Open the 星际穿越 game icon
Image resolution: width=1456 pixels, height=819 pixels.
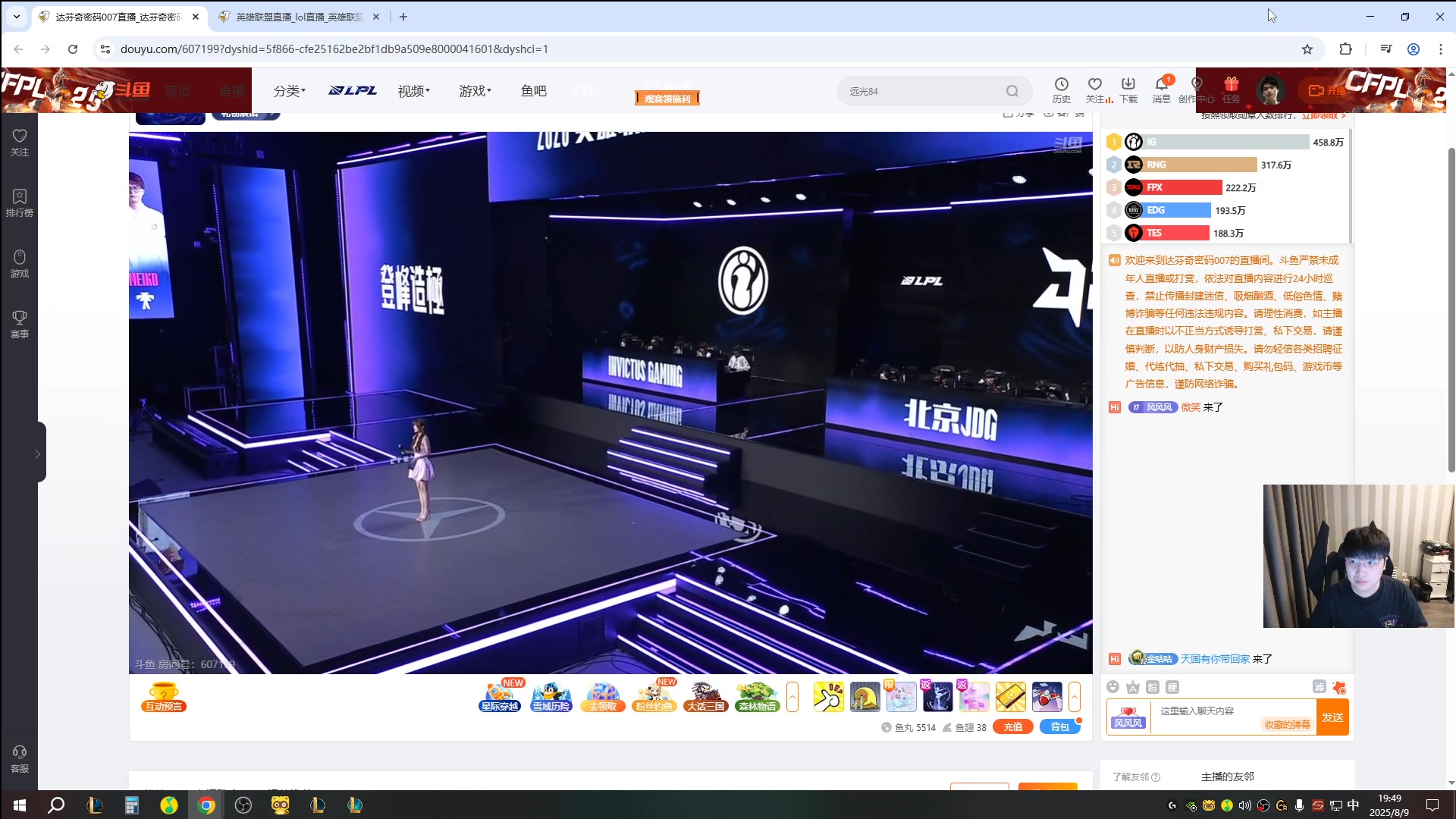[500, 697]
